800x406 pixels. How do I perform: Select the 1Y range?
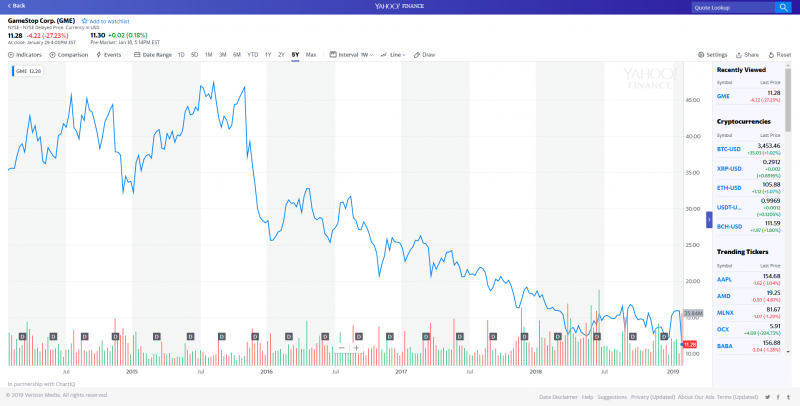click(x=268, y=55)
